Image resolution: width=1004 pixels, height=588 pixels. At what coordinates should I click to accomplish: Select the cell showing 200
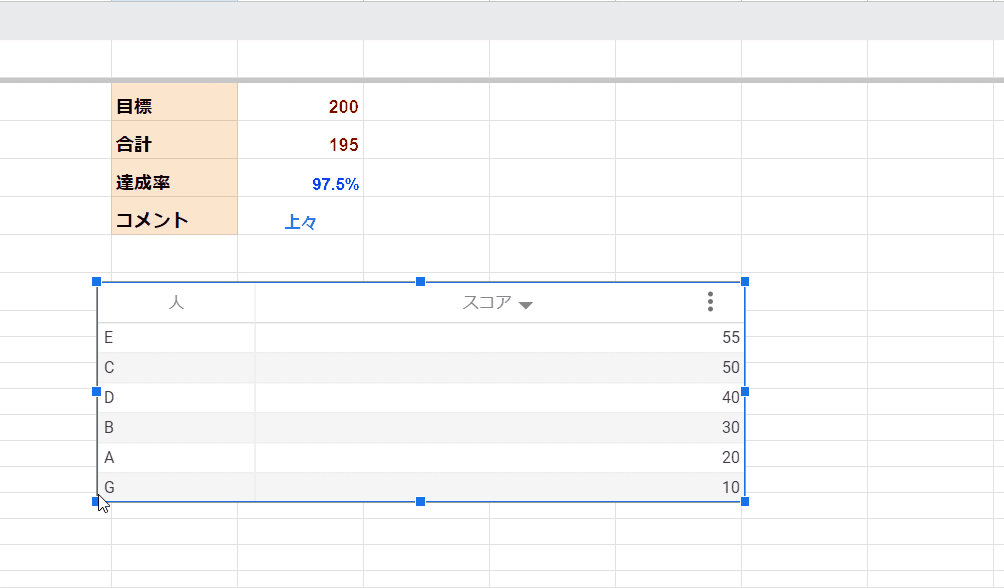click(300, 102)
